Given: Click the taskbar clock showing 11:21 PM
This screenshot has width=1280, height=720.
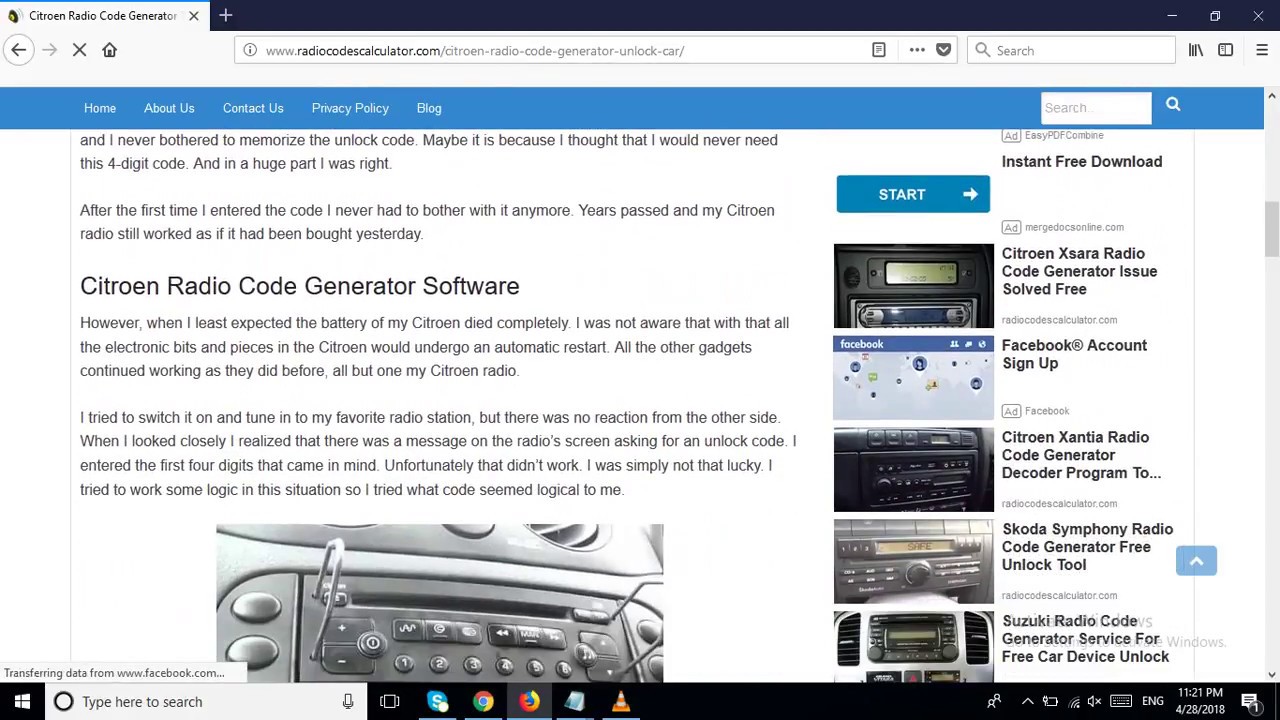Looking at the screenshot, I should (x=1200, y=701).
